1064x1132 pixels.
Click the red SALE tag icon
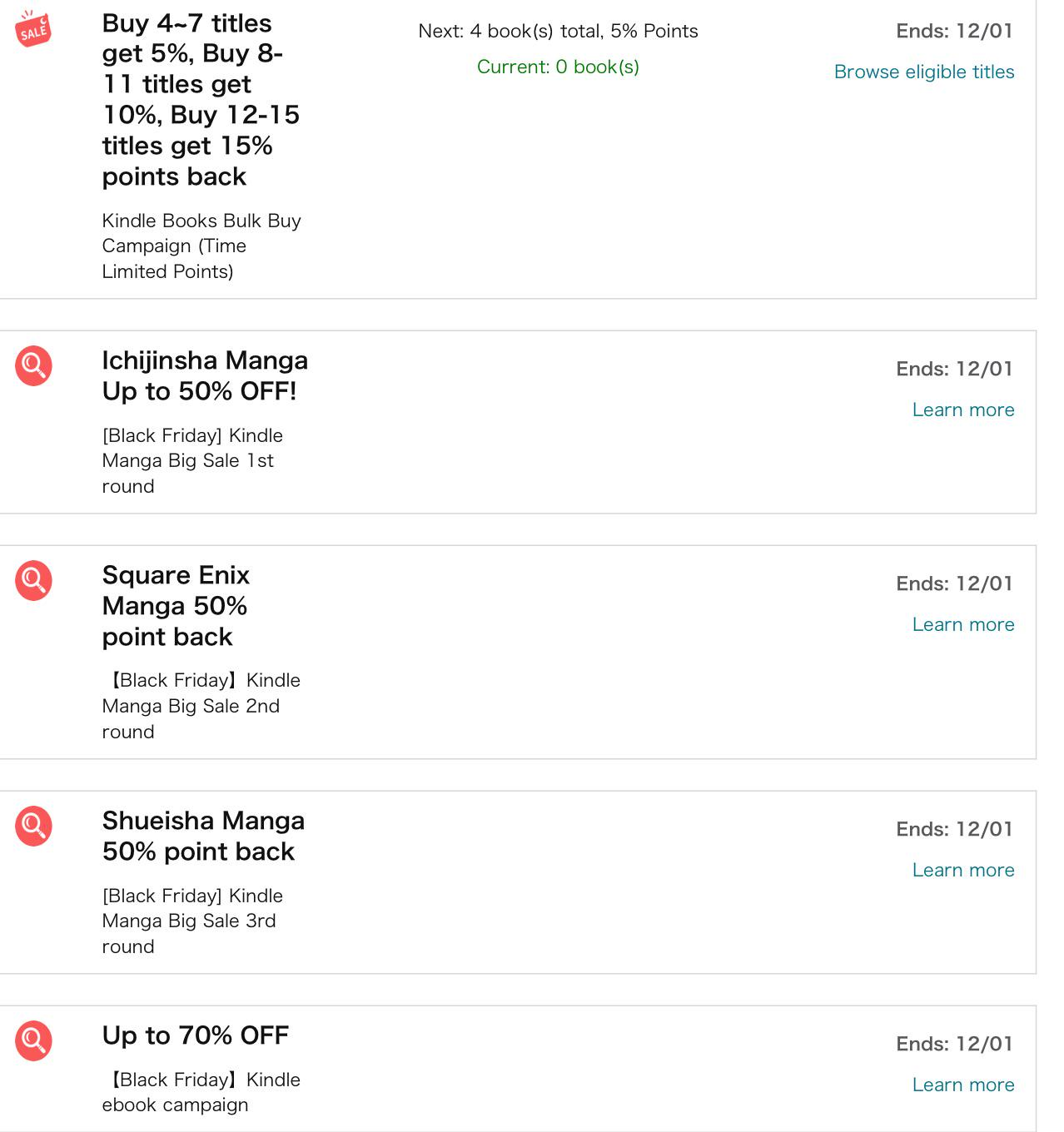pos(33,28)
